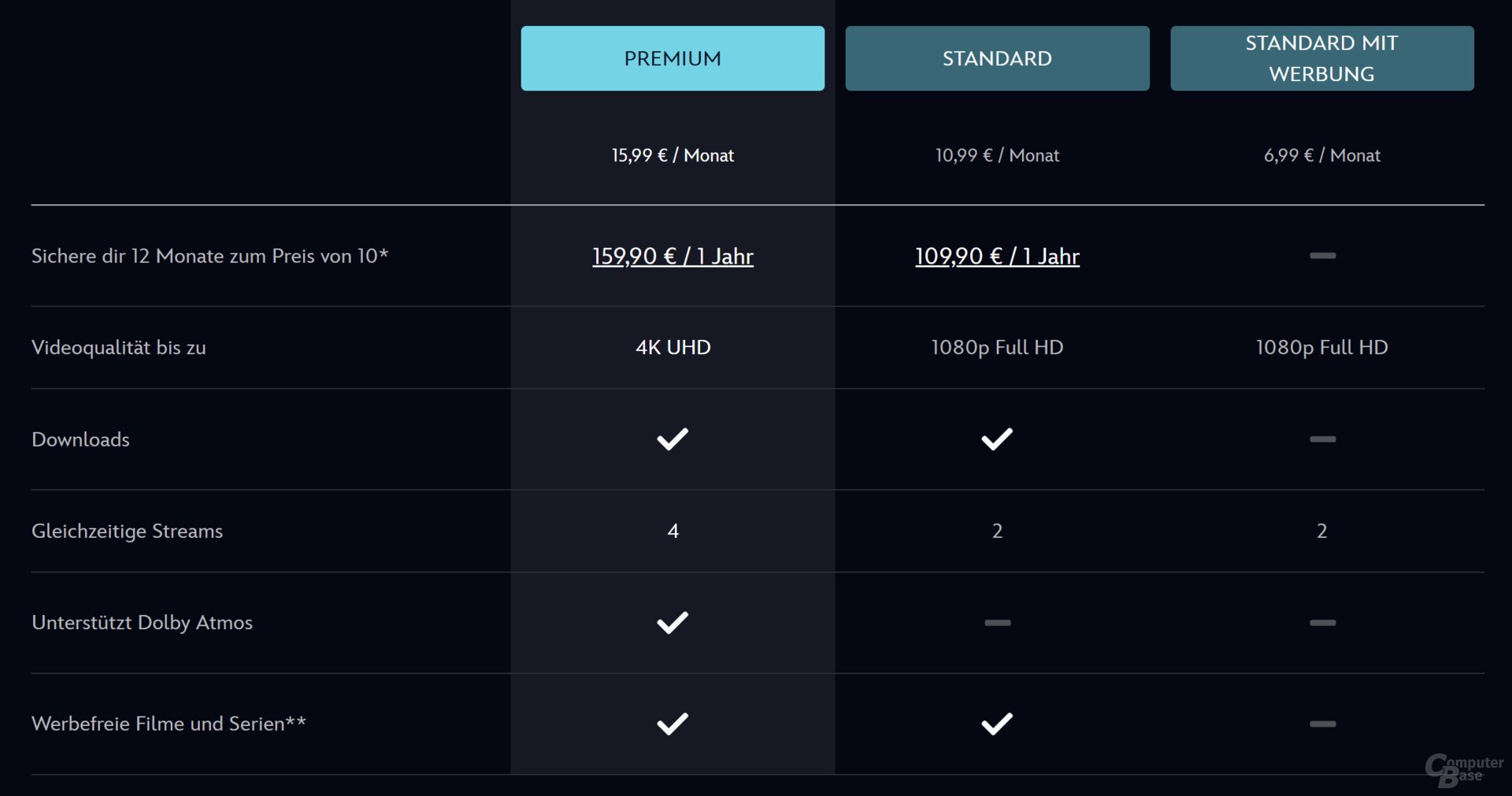Click the ad-tier yearly offer dash

point(1322,256)
